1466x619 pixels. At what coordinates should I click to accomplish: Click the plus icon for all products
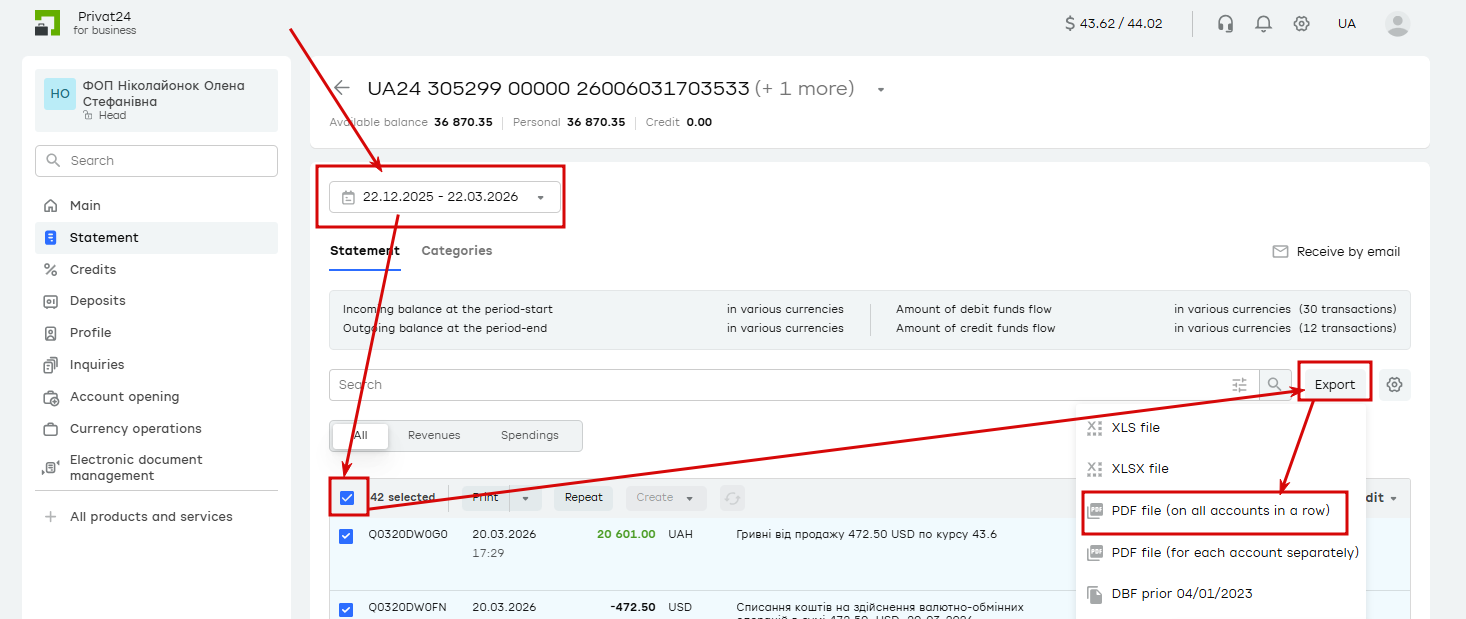tap(51, 517)
